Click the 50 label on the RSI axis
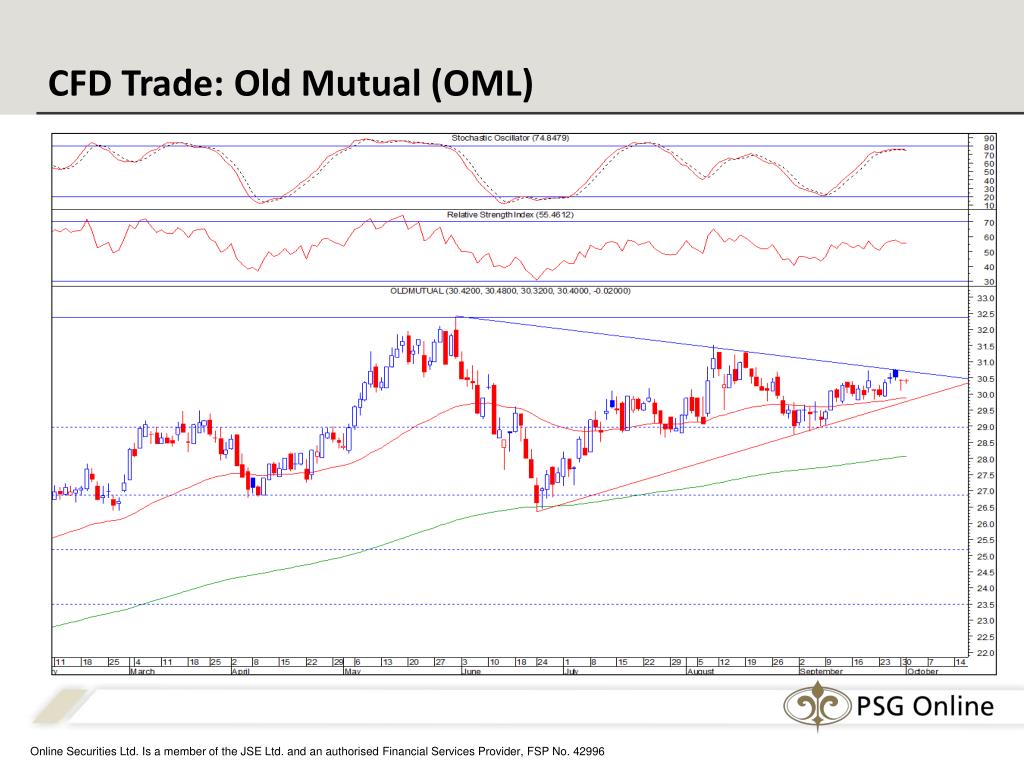Viewport: 1024px width, 768px height. coord(989,253)
